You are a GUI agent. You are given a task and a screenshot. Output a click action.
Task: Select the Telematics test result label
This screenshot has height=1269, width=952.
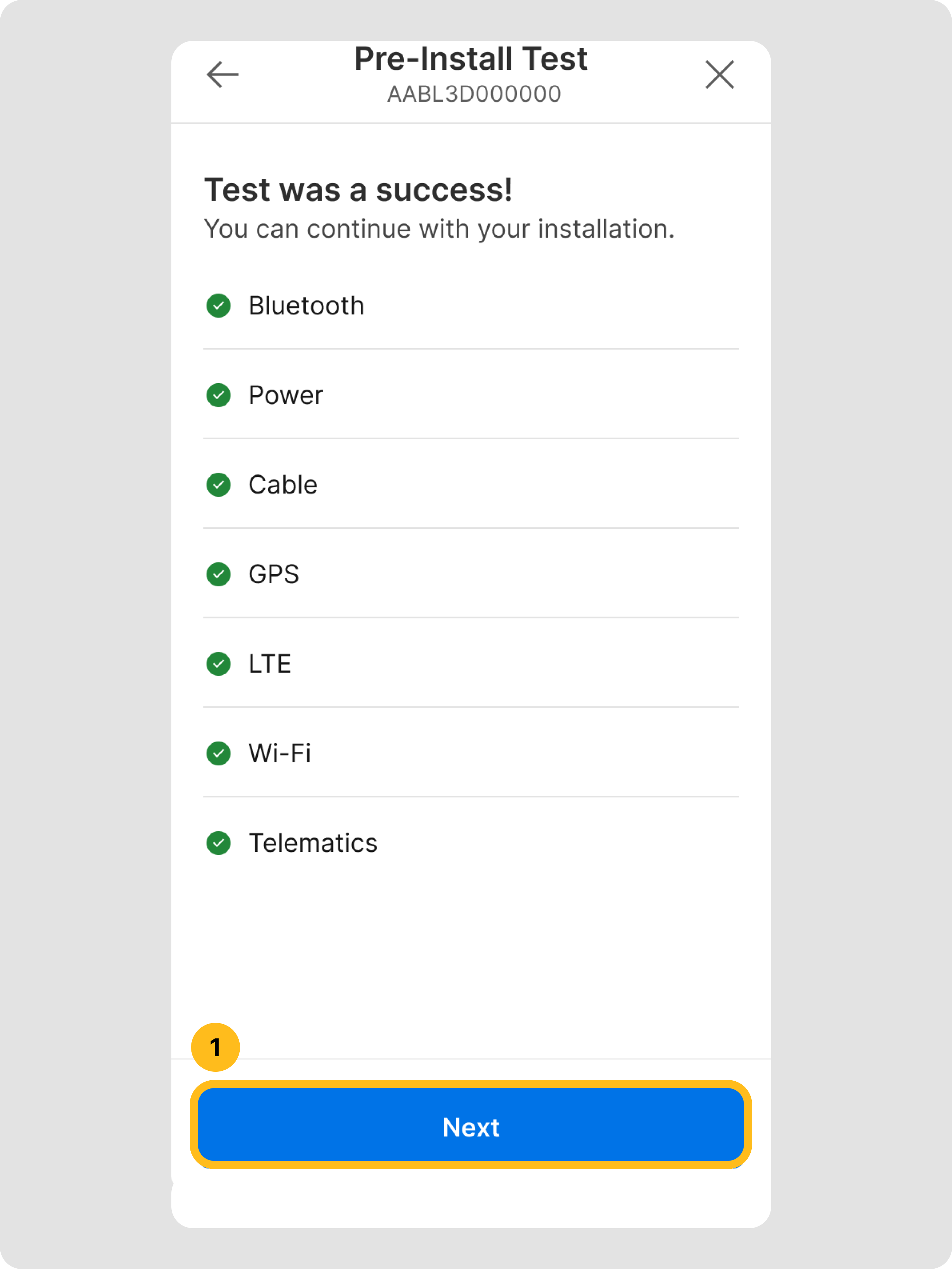[x=312, y=843]
